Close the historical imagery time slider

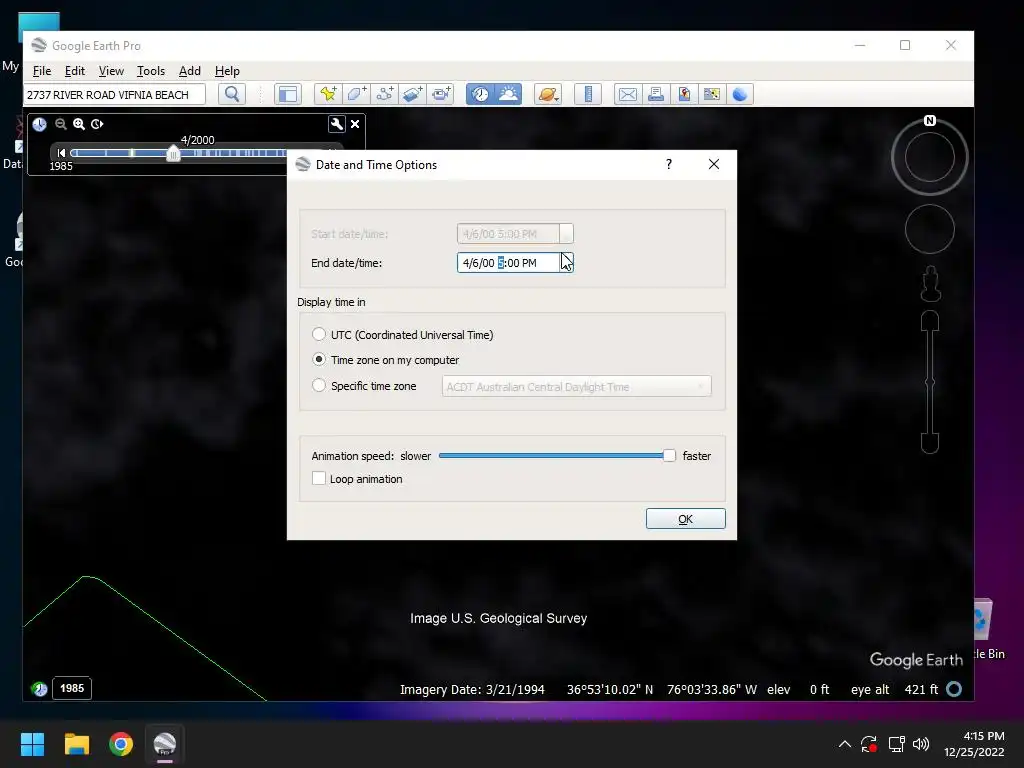point(355,124)
